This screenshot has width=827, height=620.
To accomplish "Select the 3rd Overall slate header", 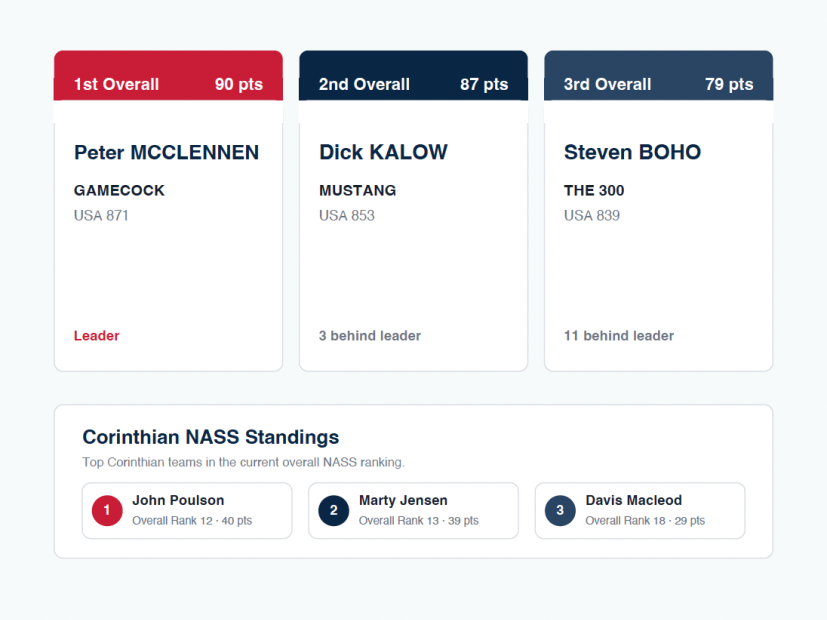I will (x=659, y=76).
